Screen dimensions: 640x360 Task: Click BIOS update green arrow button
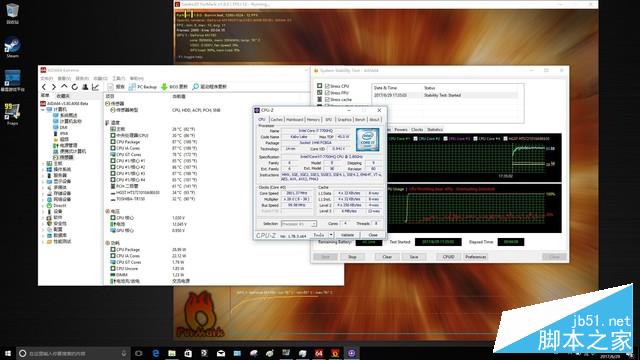tap(174, 87)
